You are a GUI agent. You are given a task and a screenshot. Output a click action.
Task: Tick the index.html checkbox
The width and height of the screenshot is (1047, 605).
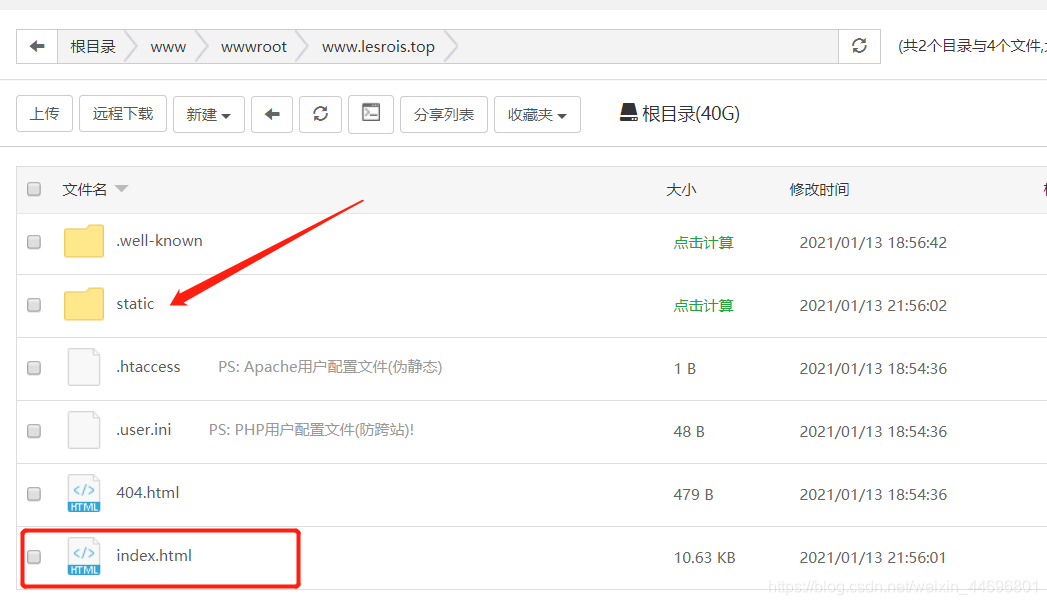pos(34,556)
